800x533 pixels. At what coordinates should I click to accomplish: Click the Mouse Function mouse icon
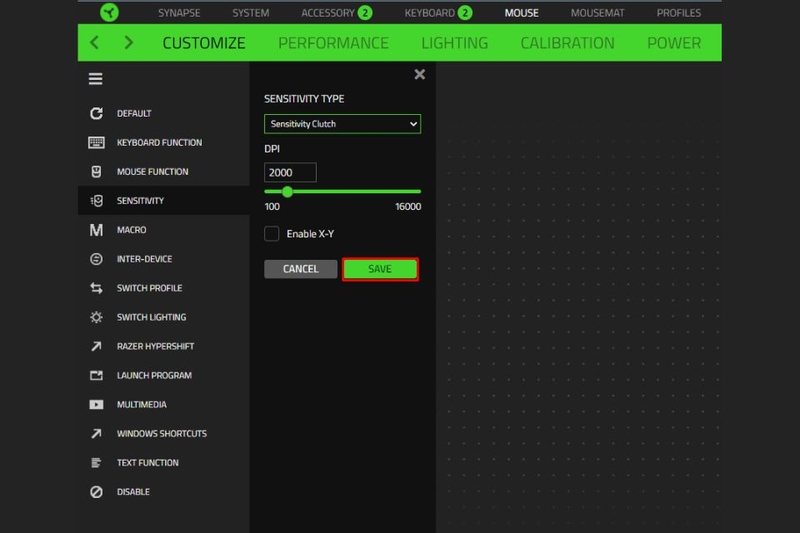coord(96,171)
